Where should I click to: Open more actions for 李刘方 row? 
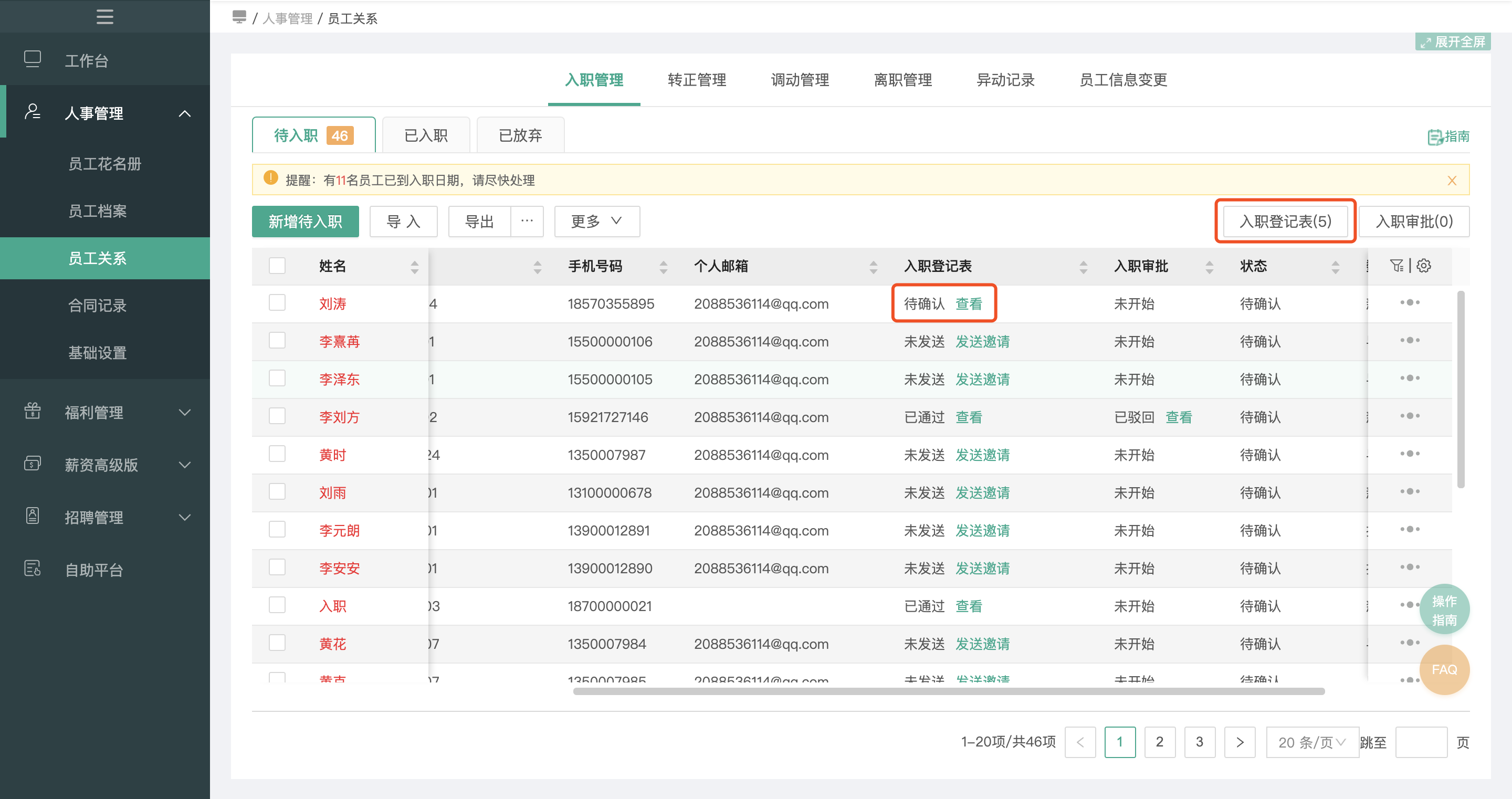(1409, 416)
